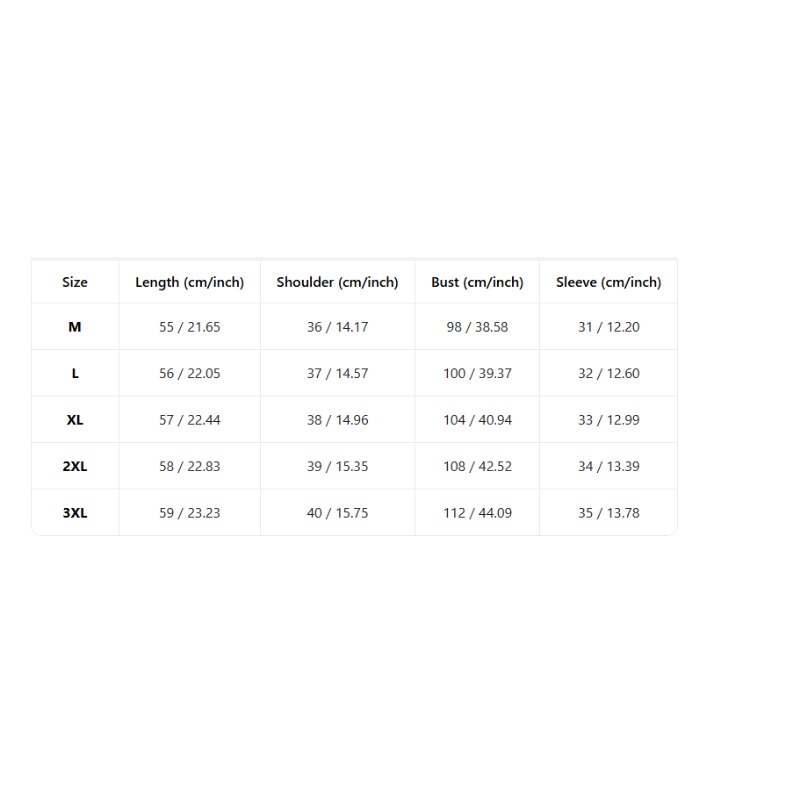The image size is (800, 800).
Task: Click the L size row label
Action: [75, 373]
